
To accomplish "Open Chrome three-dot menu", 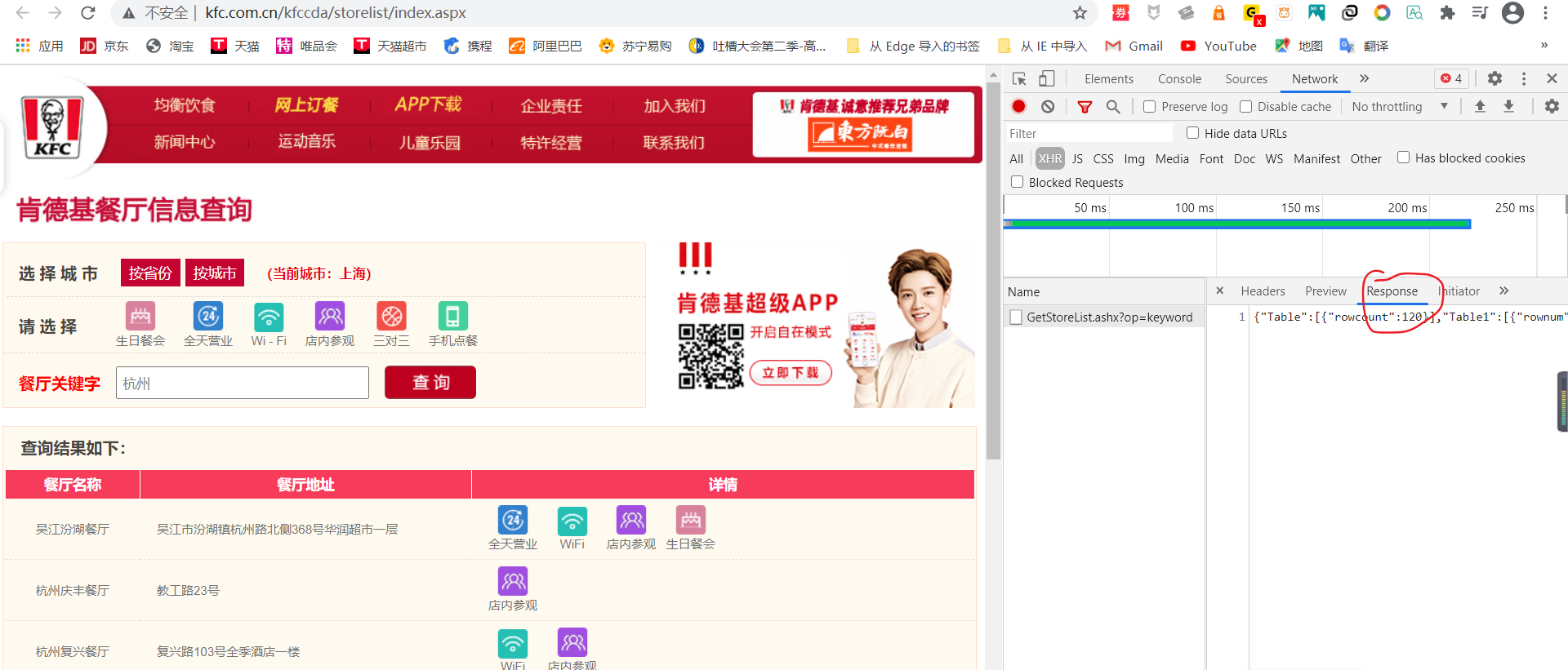I will pyautogui.click(x=1545, y=13).
